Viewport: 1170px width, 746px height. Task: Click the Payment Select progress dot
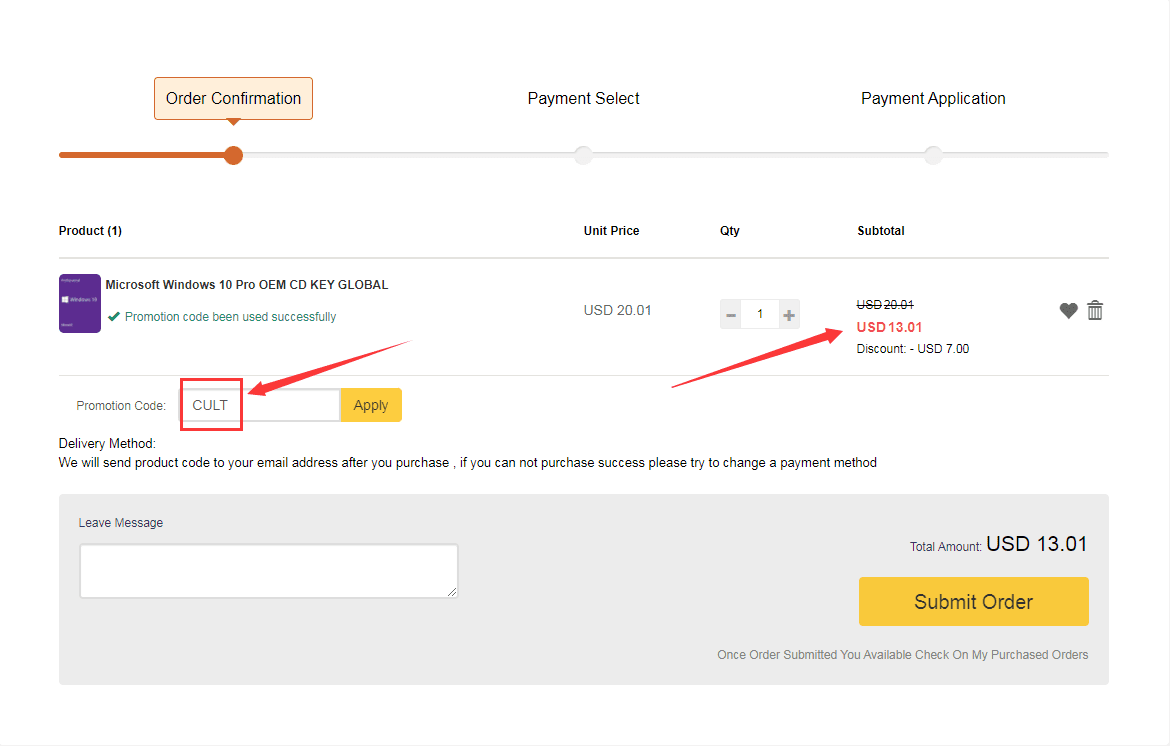(583, 155)
